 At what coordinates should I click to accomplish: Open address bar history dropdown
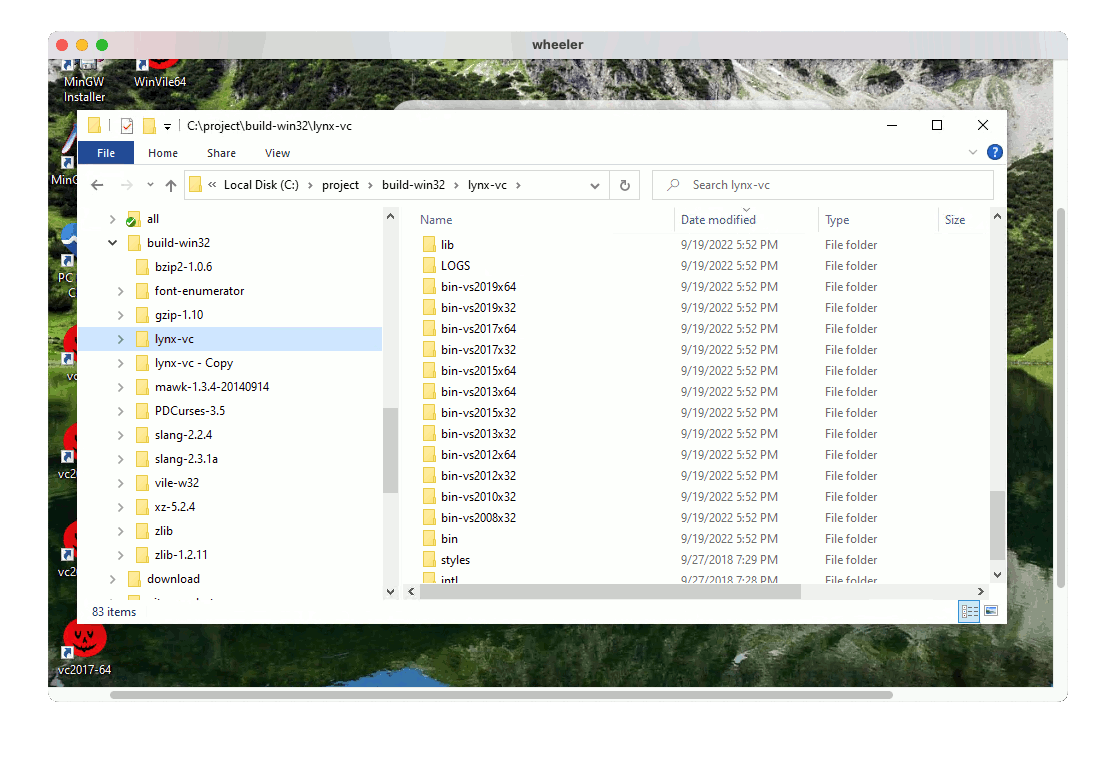coord(594,185)
